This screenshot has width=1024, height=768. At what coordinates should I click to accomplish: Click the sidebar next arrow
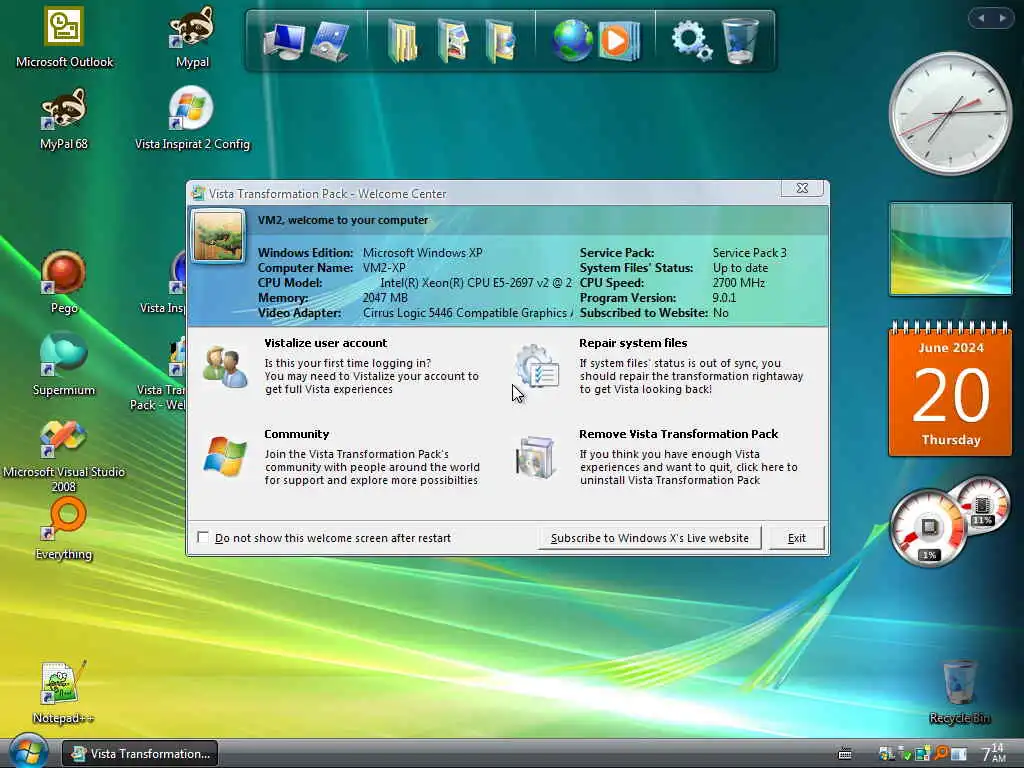pos(1002,18)
